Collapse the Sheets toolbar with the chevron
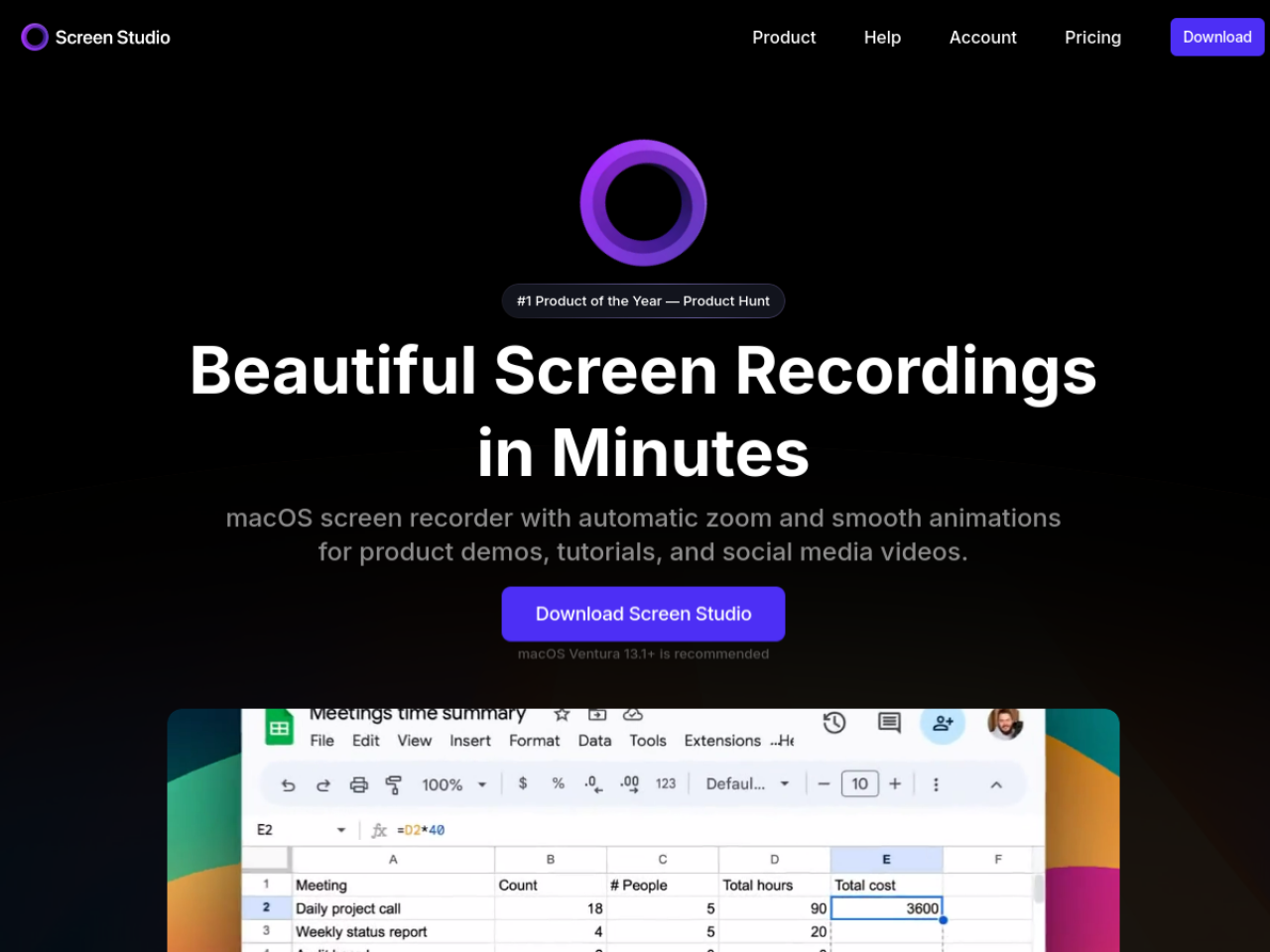Image resolution: width=1270 pixels, height=952 pixels. tap(996, 784)
